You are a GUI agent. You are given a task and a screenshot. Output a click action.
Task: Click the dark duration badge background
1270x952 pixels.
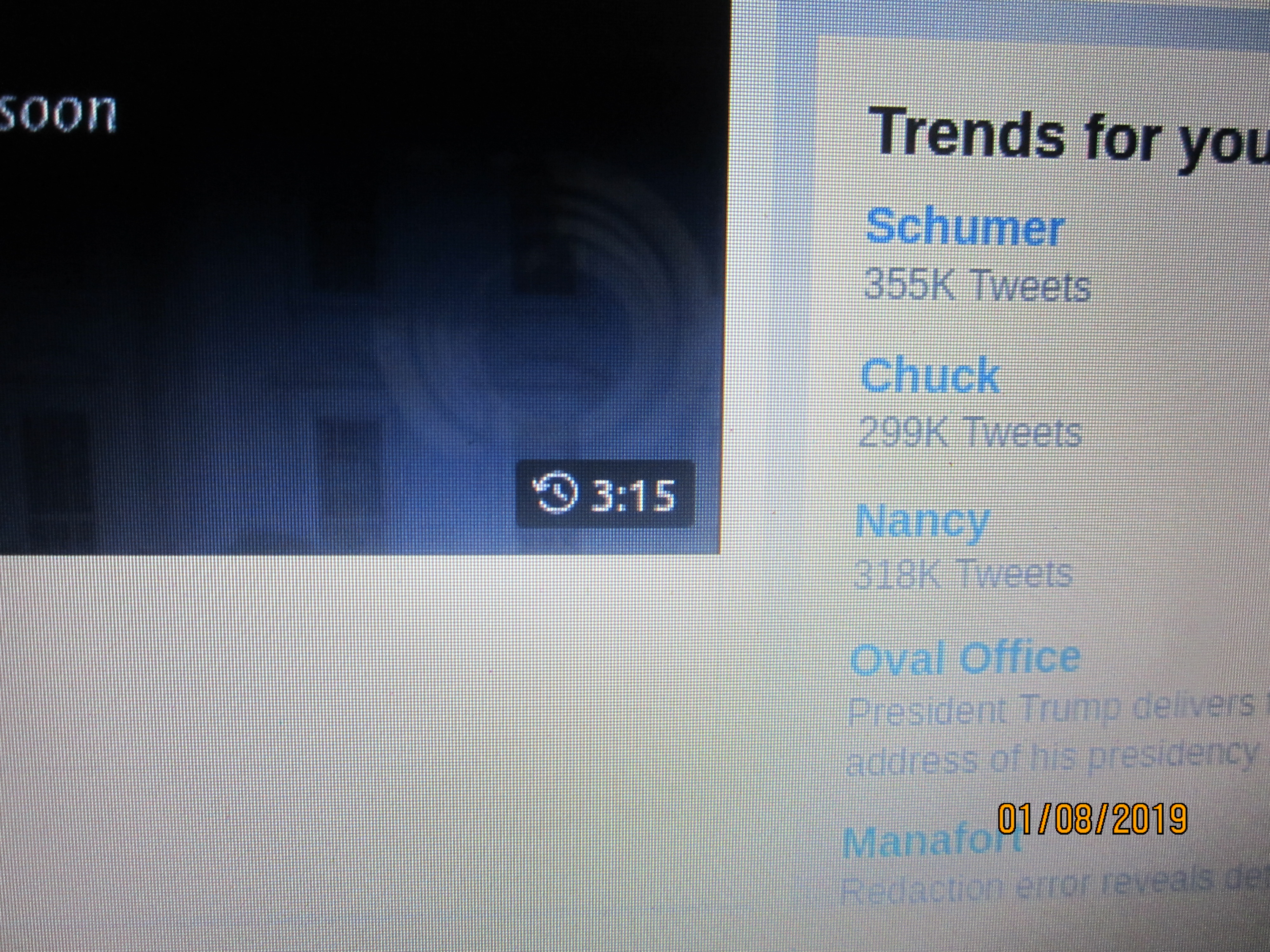606,493
